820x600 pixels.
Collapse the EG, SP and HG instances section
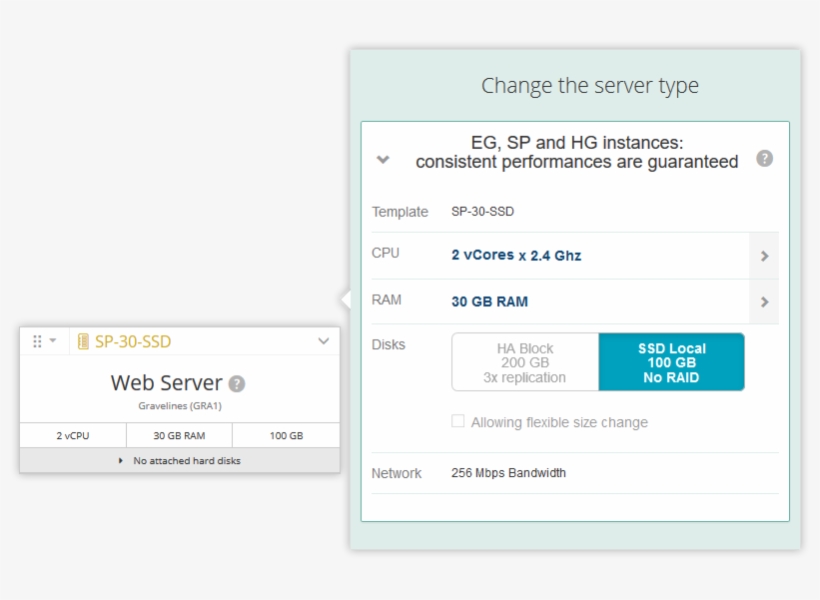coord(383,160)
